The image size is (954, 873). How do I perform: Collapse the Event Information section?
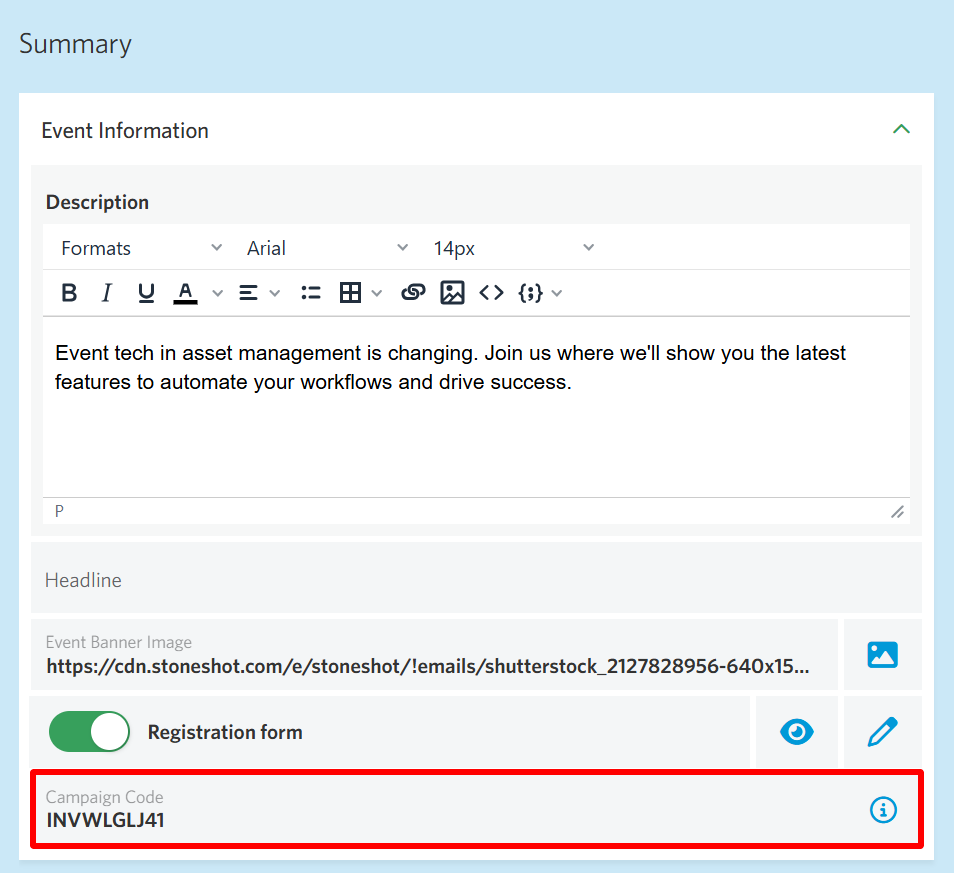click(901, 129)
